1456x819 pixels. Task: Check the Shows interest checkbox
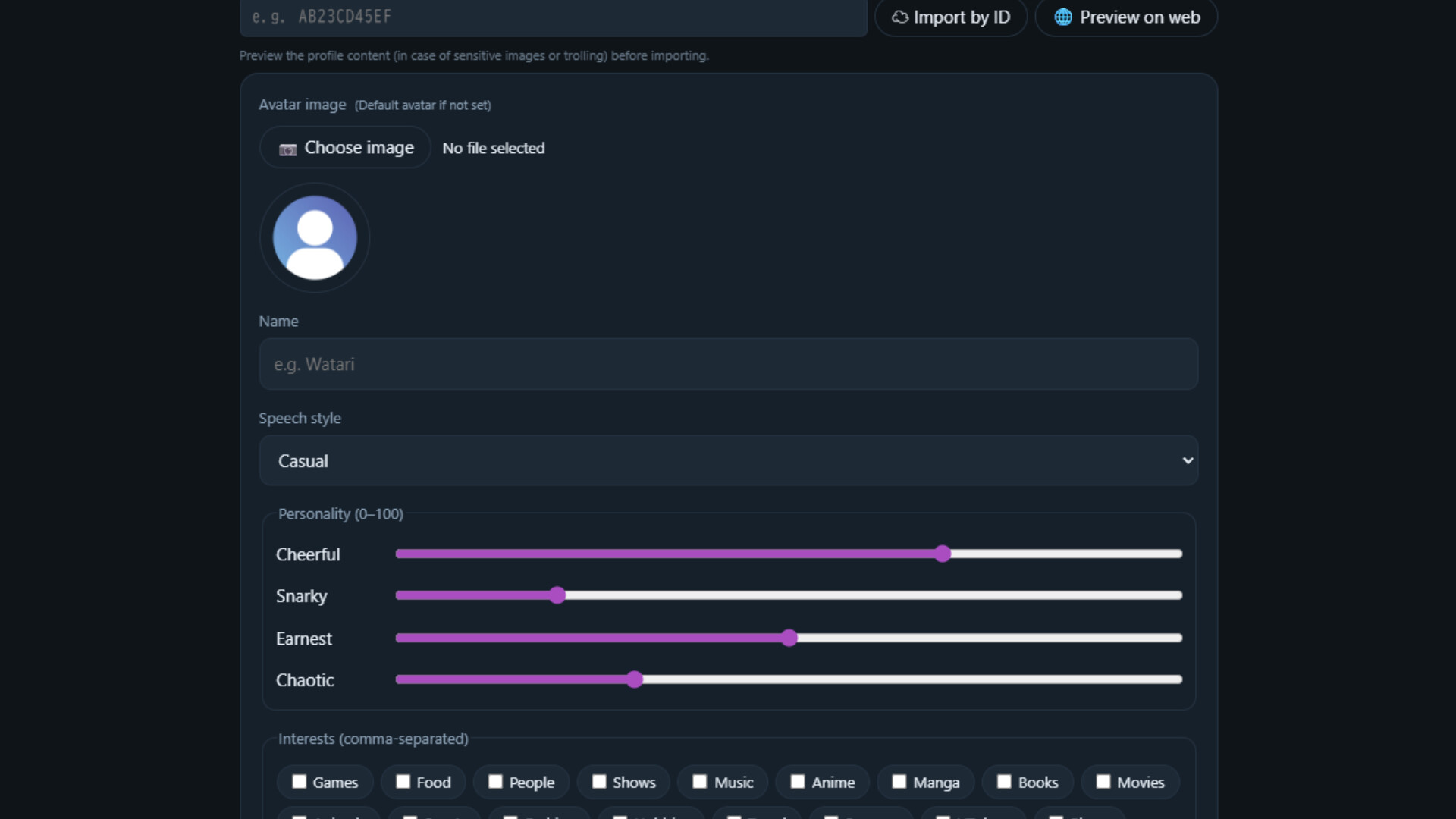point(599,781)
